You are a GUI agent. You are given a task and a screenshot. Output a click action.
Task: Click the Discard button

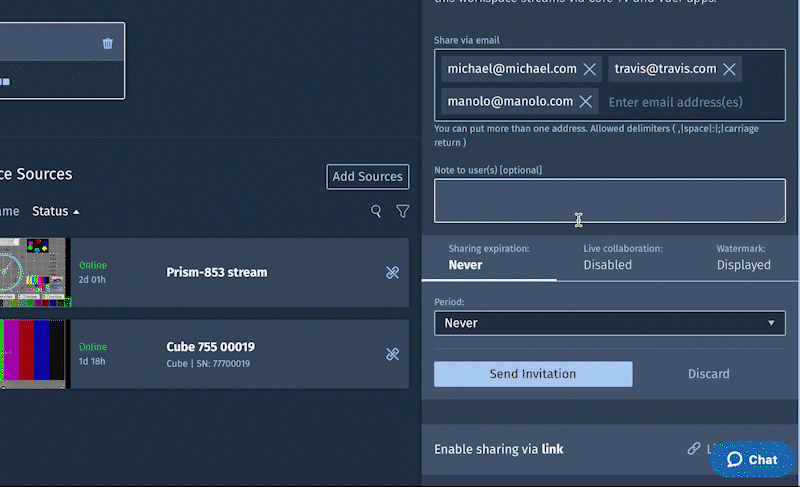click(x=708, y=374)
